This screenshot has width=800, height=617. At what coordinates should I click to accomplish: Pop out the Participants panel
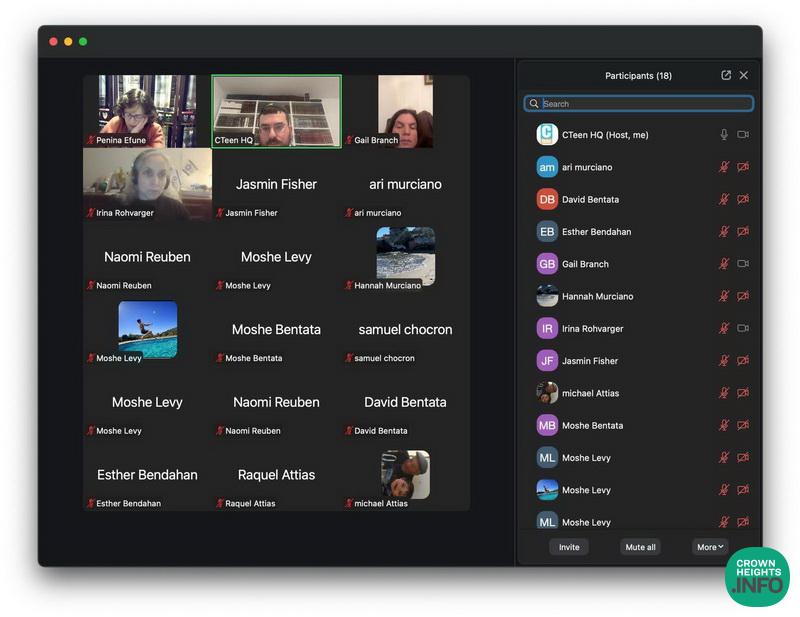(726, 76)
